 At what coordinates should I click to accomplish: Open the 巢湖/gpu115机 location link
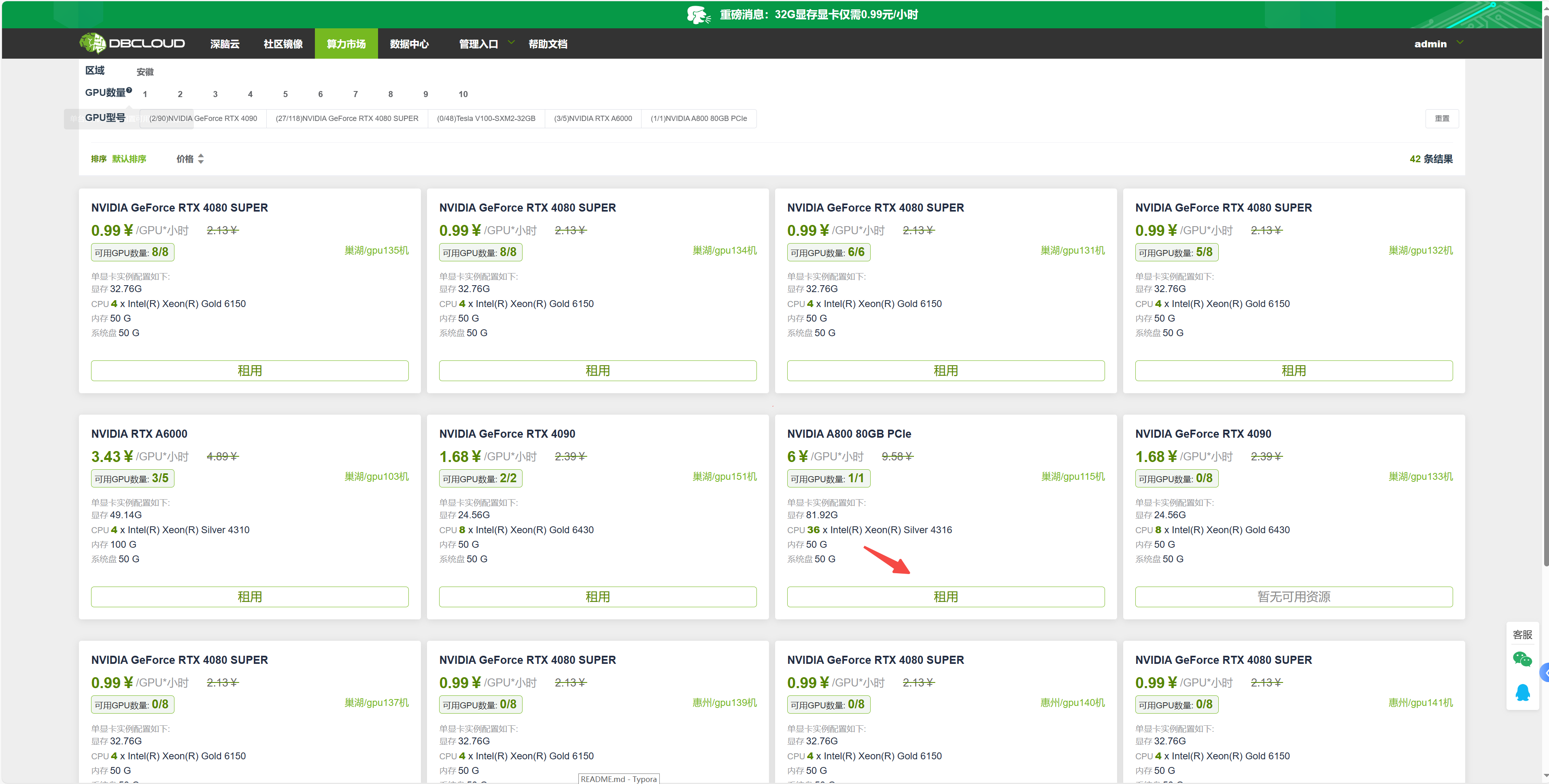pos(1073,476)
